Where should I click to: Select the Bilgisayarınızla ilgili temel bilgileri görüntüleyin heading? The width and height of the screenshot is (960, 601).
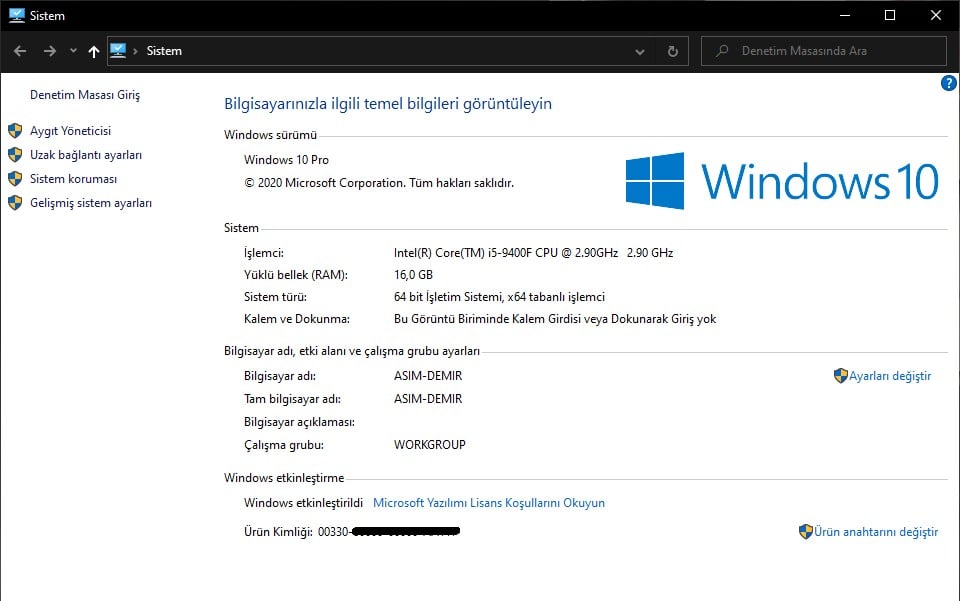[388, 103]
